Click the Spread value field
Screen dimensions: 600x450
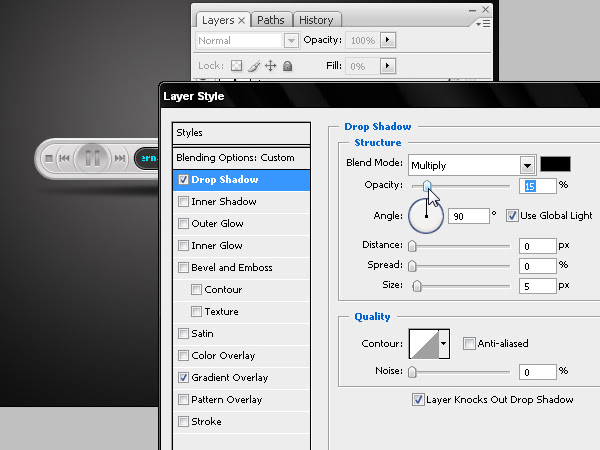[x=538, y=266]
